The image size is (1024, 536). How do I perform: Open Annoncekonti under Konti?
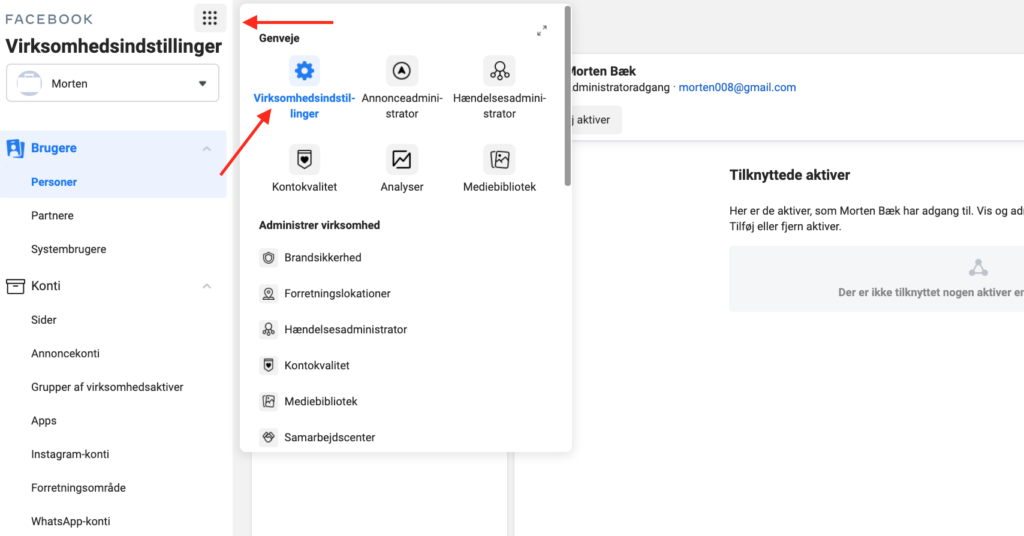pyautogui.click(x=65, y=353)
